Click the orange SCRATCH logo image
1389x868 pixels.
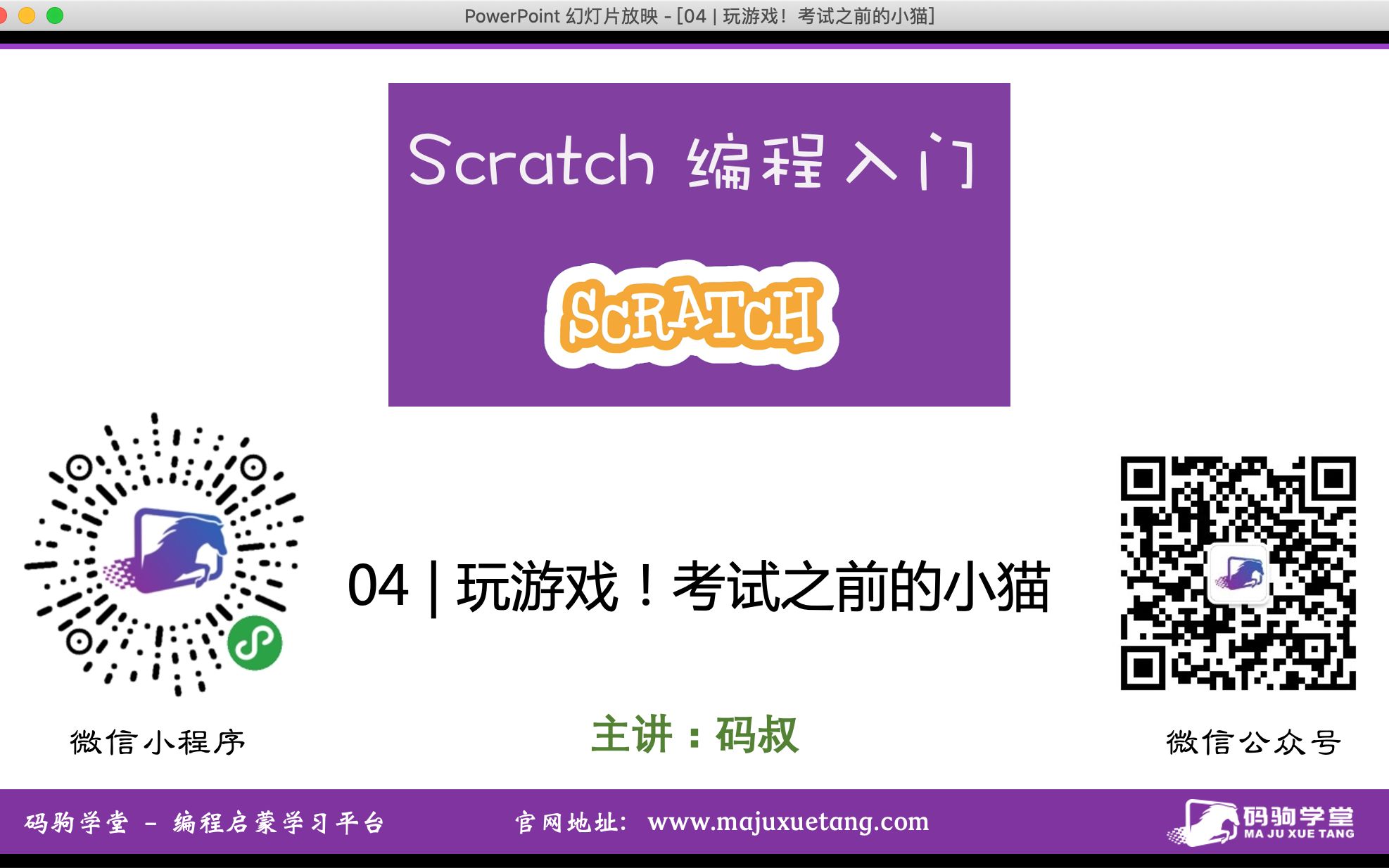click(691, 315)
